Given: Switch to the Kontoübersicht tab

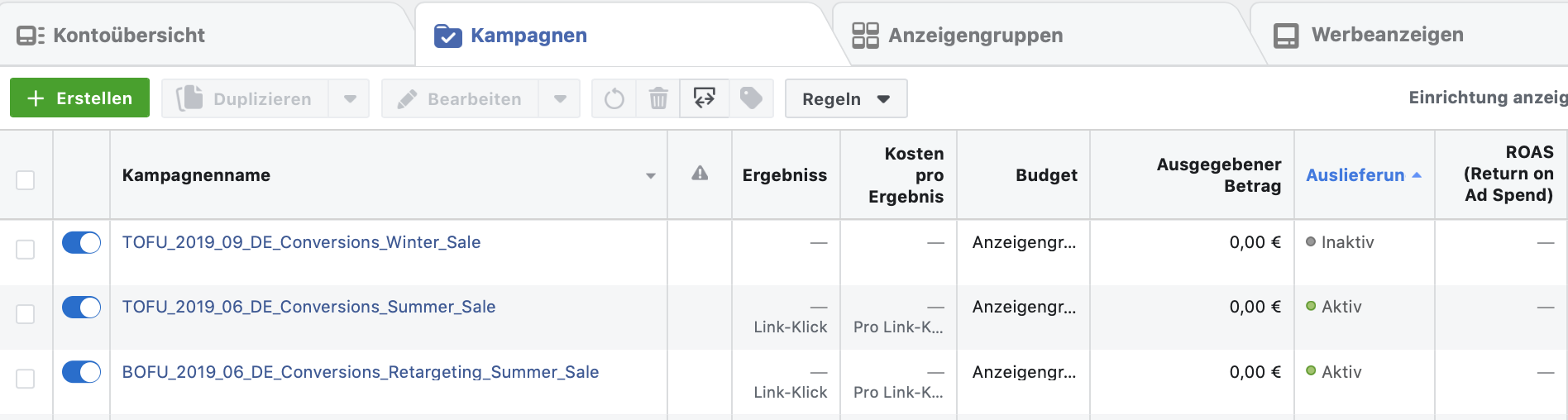Looking at the screenshot, I should coord(111,36).
